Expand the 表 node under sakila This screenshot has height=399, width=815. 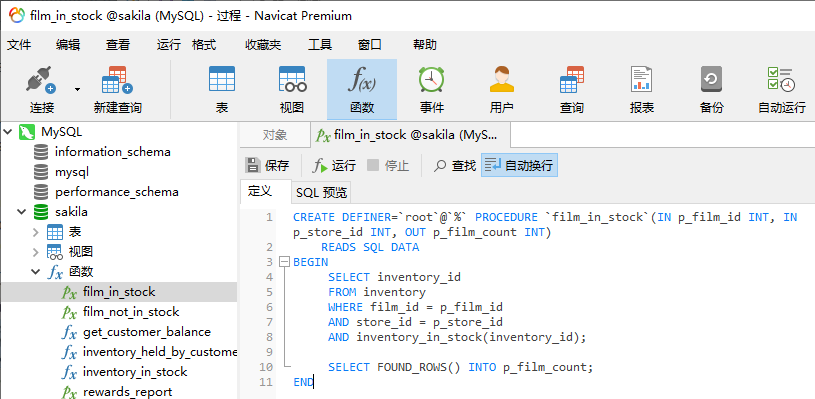tap(35, 232)
